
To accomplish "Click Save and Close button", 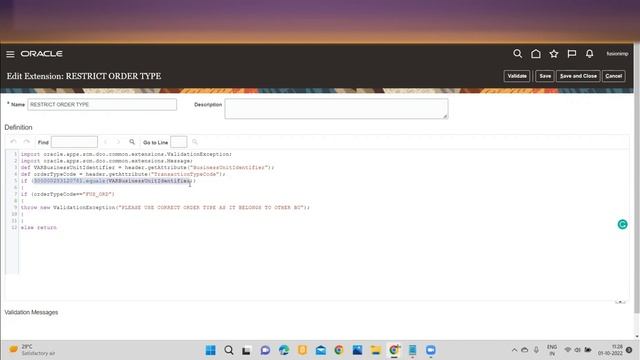I will coord(578,76).
